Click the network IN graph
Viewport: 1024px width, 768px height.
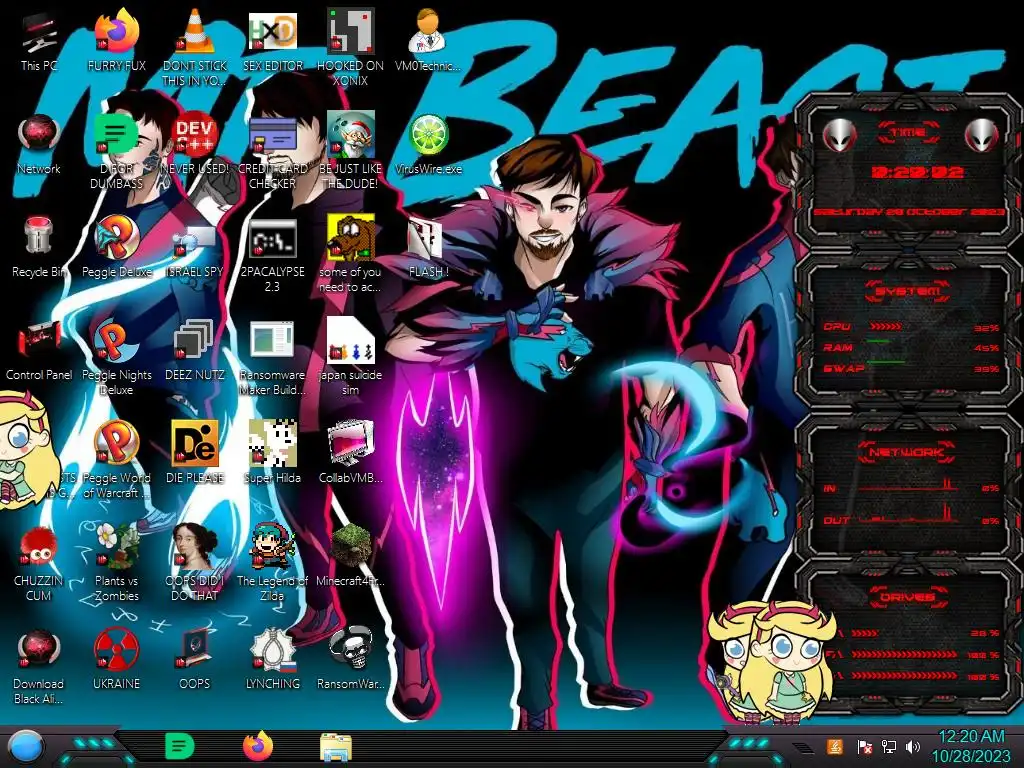(909, 485)
